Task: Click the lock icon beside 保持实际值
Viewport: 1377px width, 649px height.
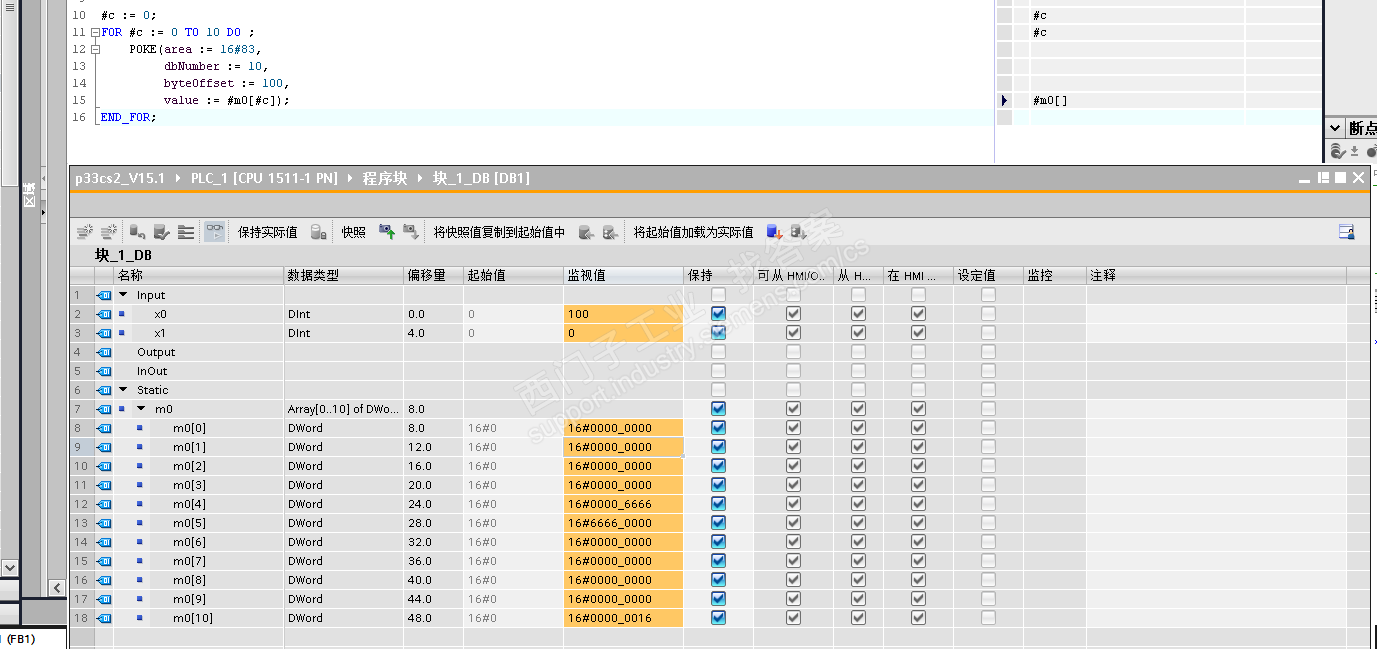Action: pyautogui.click(x=319, y=232)
